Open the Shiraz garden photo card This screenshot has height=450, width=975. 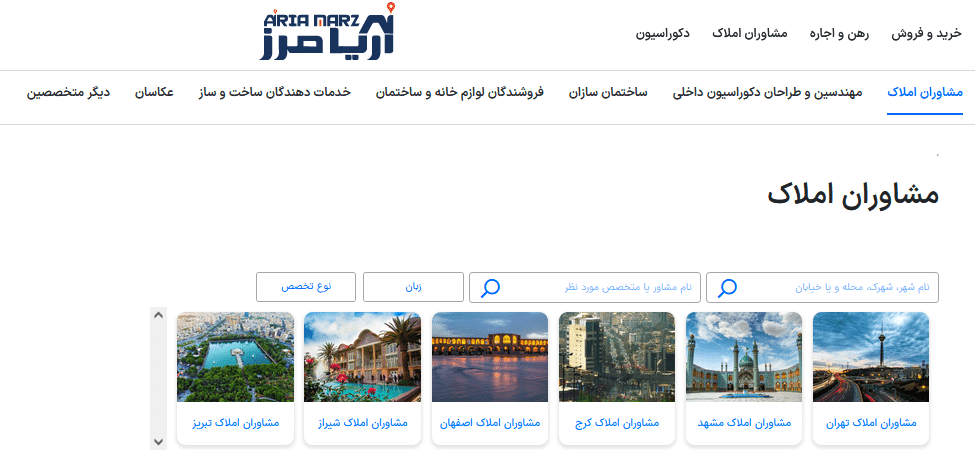[x=363, y=357]
